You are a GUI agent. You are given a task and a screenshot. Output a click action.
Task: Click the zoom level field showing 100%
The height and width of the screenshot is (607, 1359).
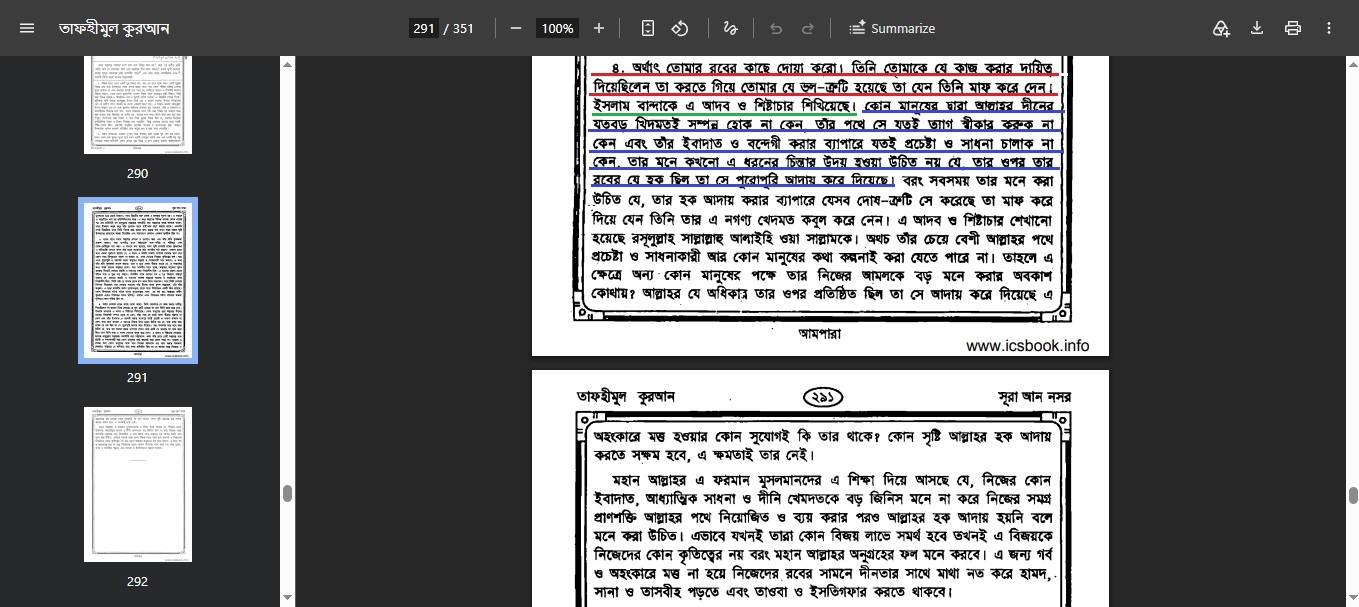pos(557,28)
